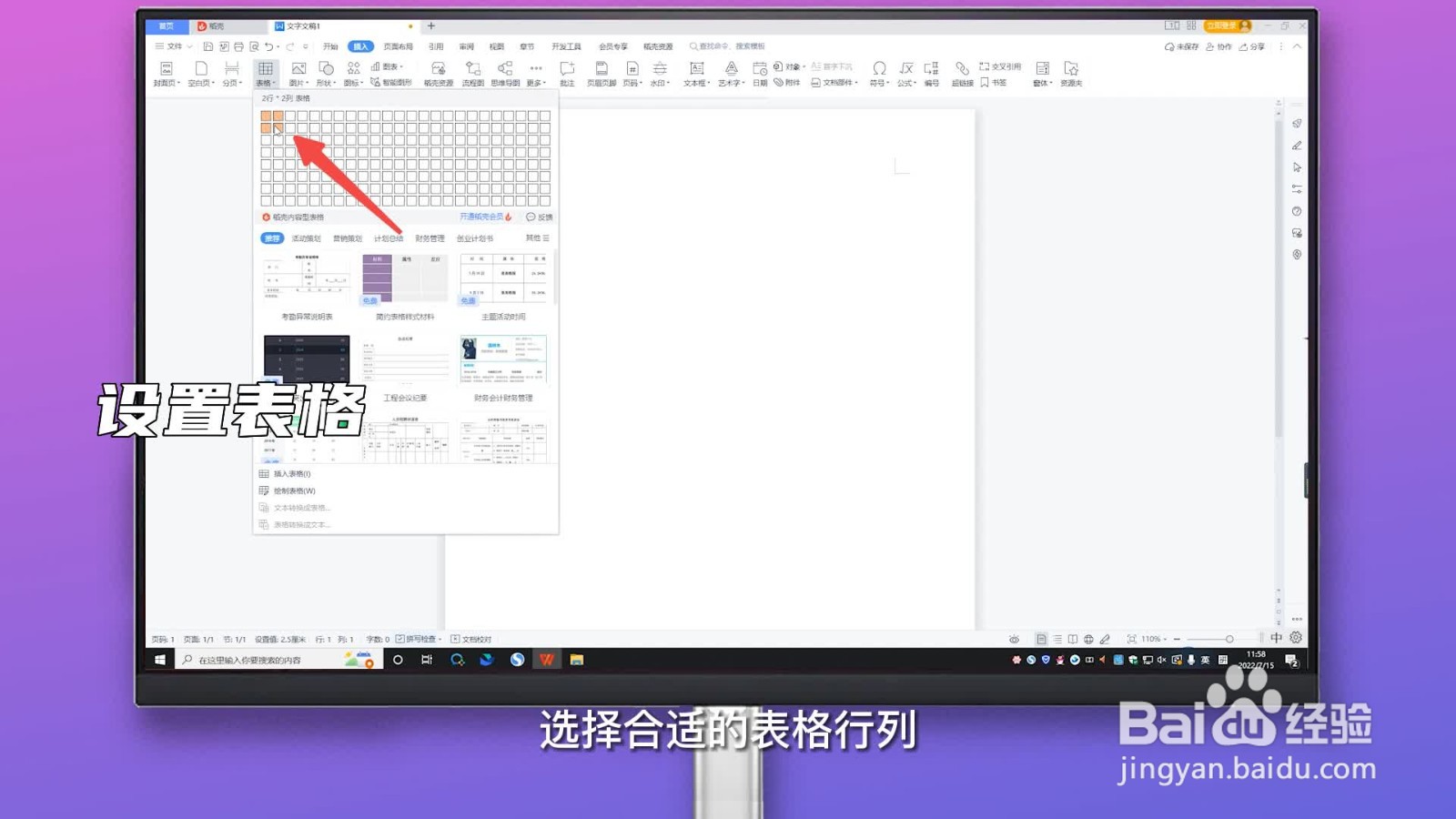Choose the 工程会议纪要 template thumbnail
The height and width of the screenshot is (819, 1456).
[x=405, y=360]
